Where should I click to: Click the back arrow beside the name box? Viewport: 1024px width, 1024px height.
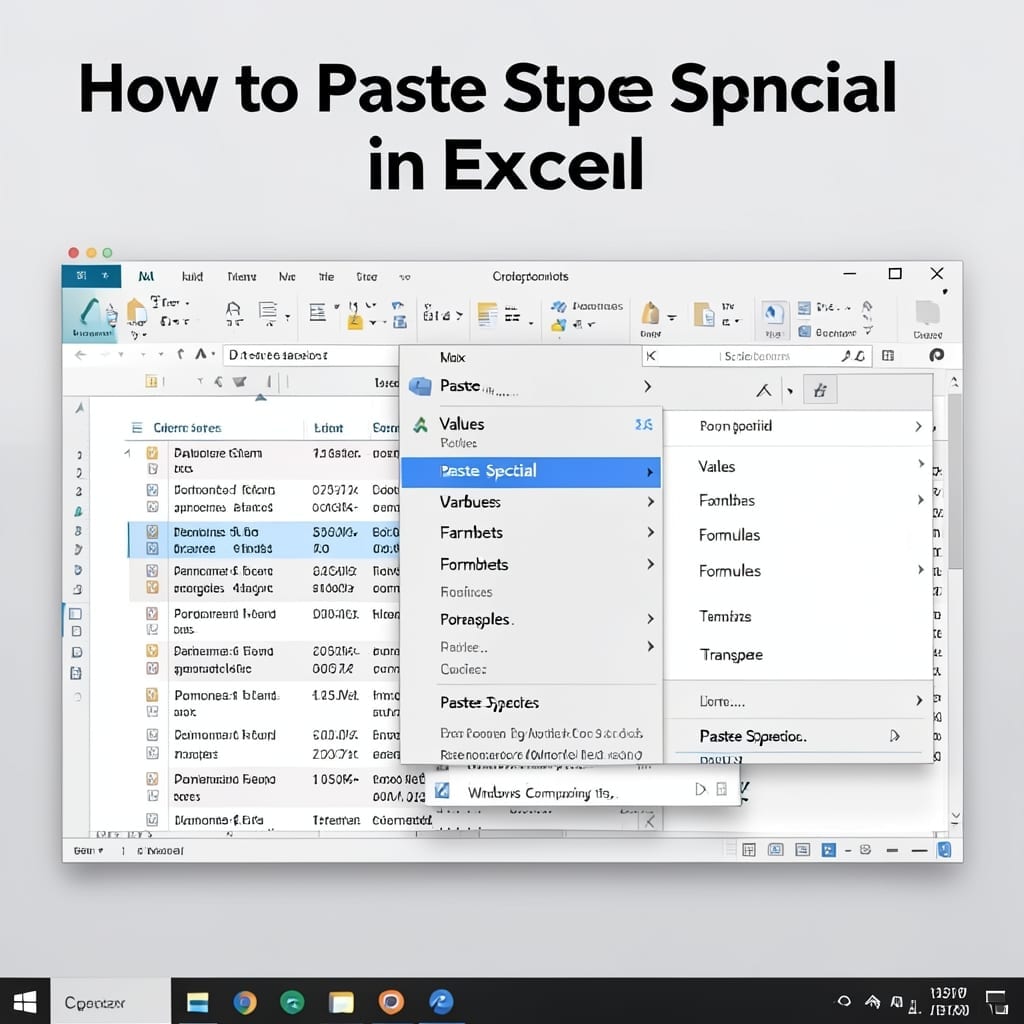80,355
